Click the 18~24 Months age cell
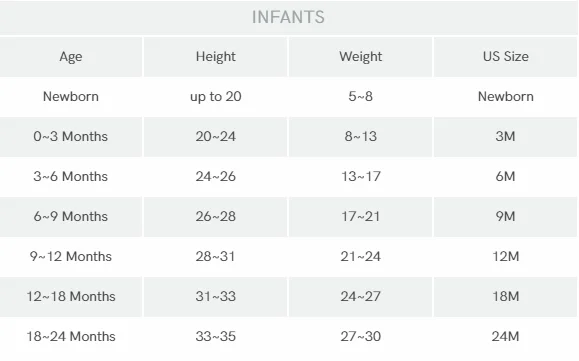This screenshot has height=361, width=579. click(71, 337)
